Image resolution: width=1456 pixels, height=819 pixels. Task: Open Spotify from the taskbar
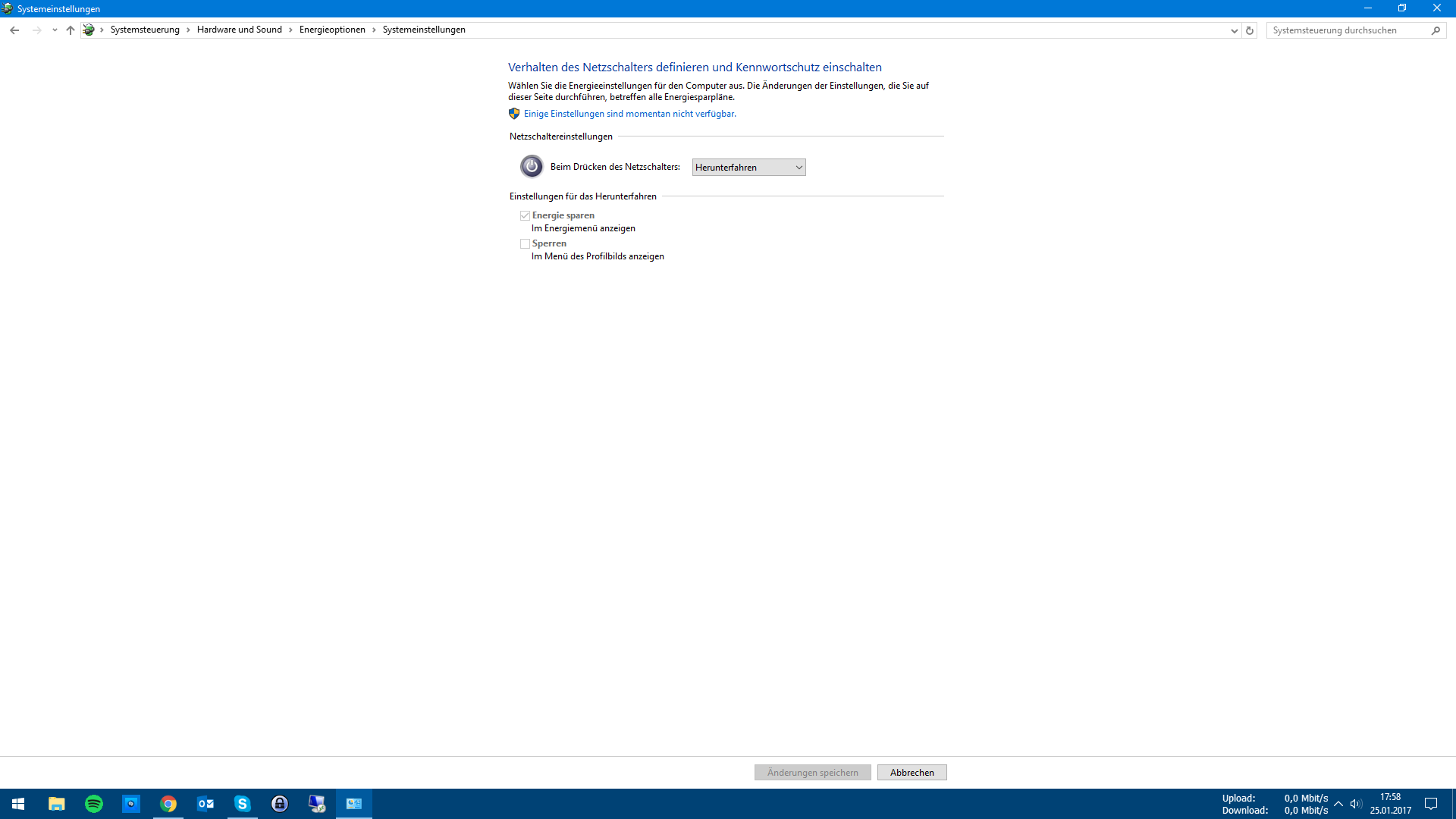(94, 804)
